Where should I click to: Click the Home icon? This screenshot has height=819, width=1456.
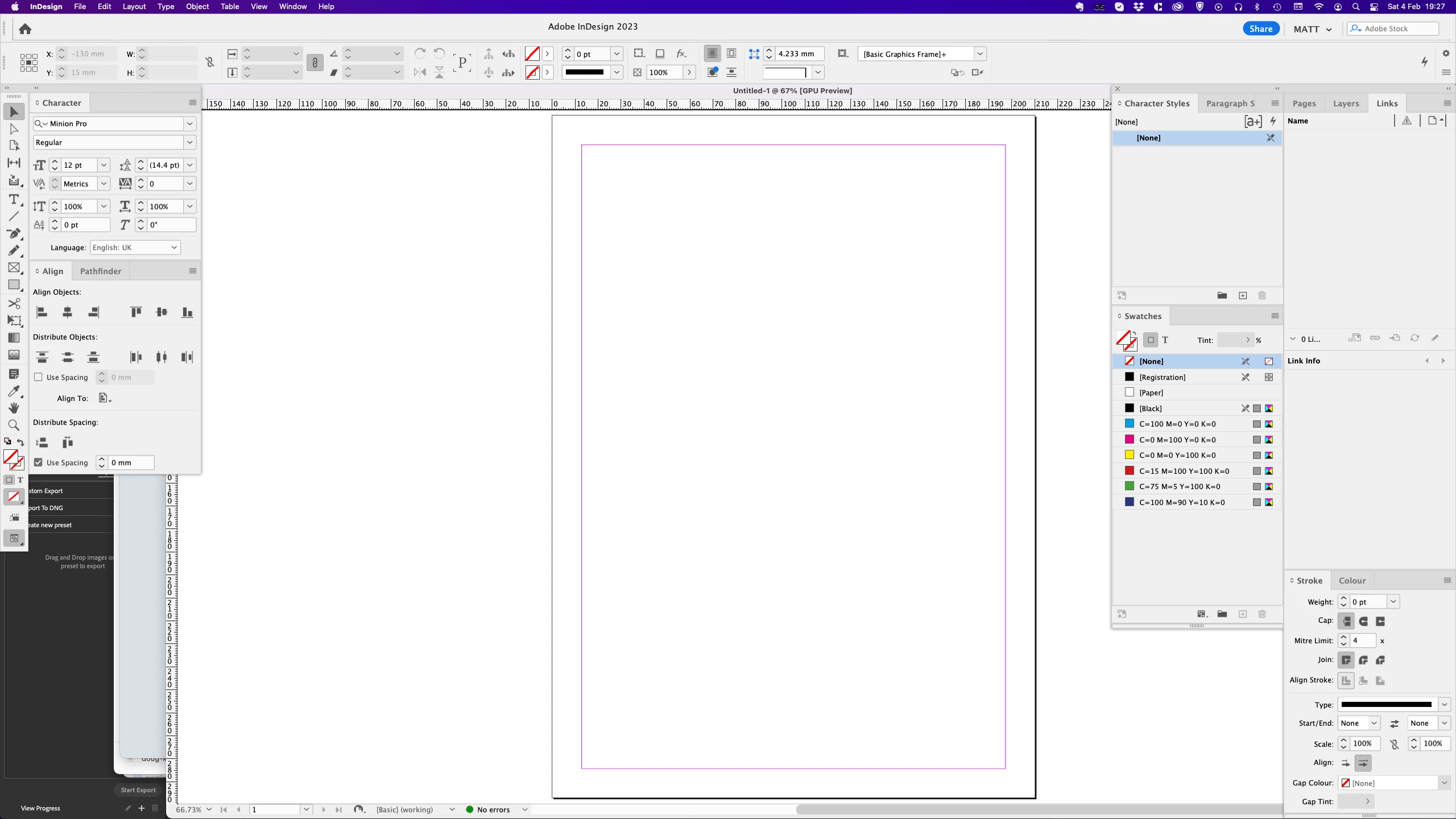click(x=25, y=29)
